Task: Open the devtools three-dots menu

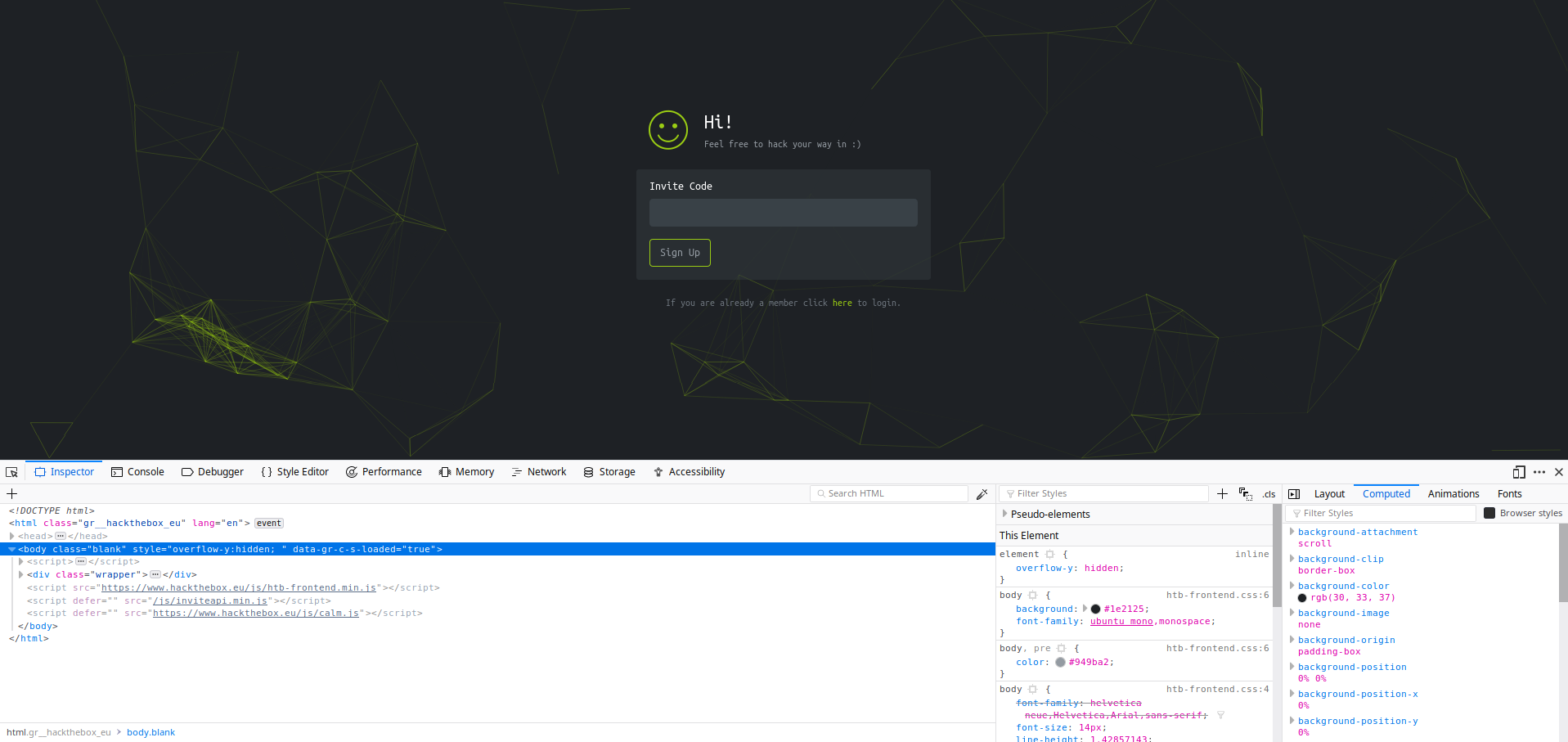Action: click(x=1539, y=472)
